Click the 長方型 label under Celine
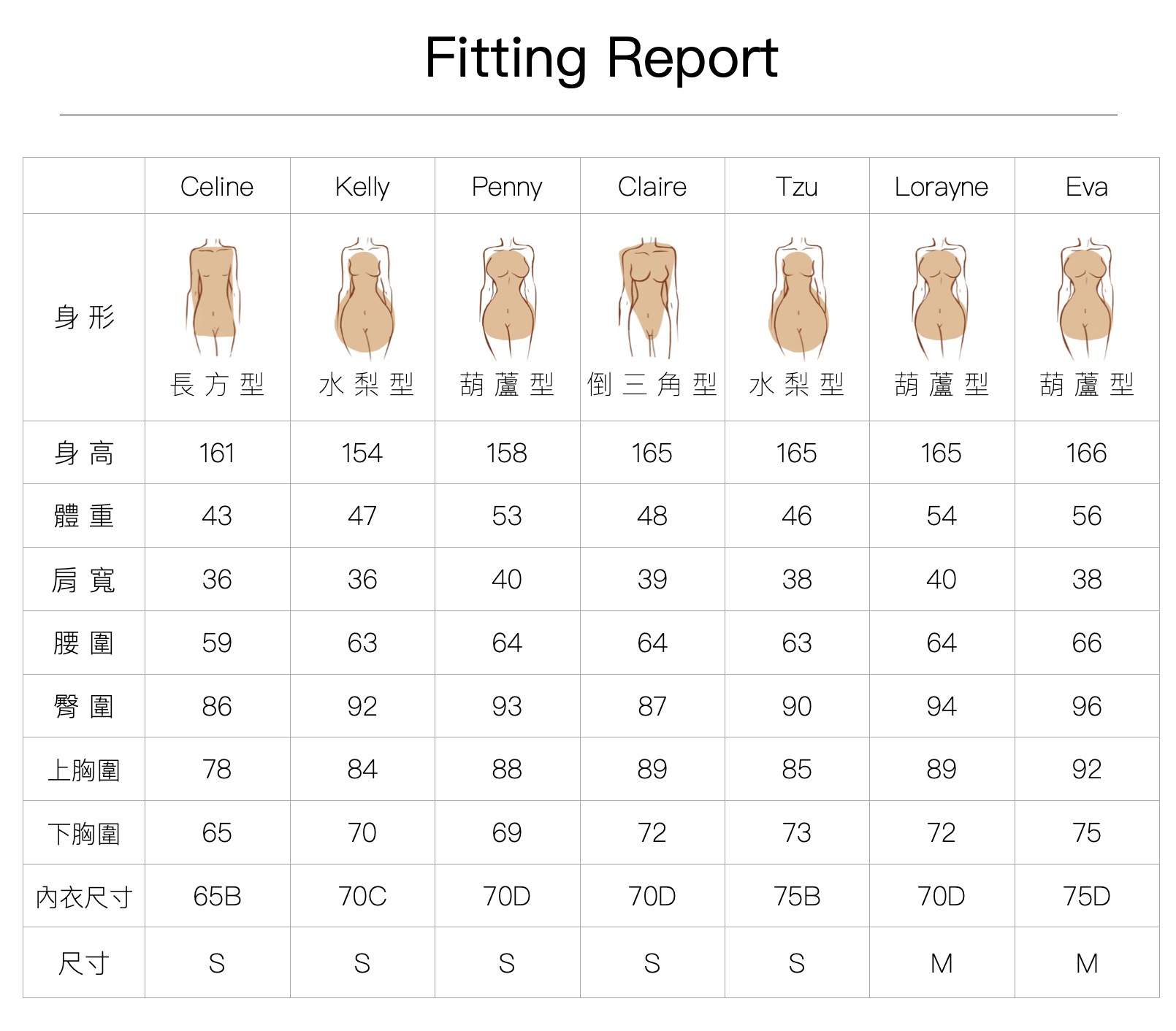This screenshot has height=1031, width=1176. point(217,384)
